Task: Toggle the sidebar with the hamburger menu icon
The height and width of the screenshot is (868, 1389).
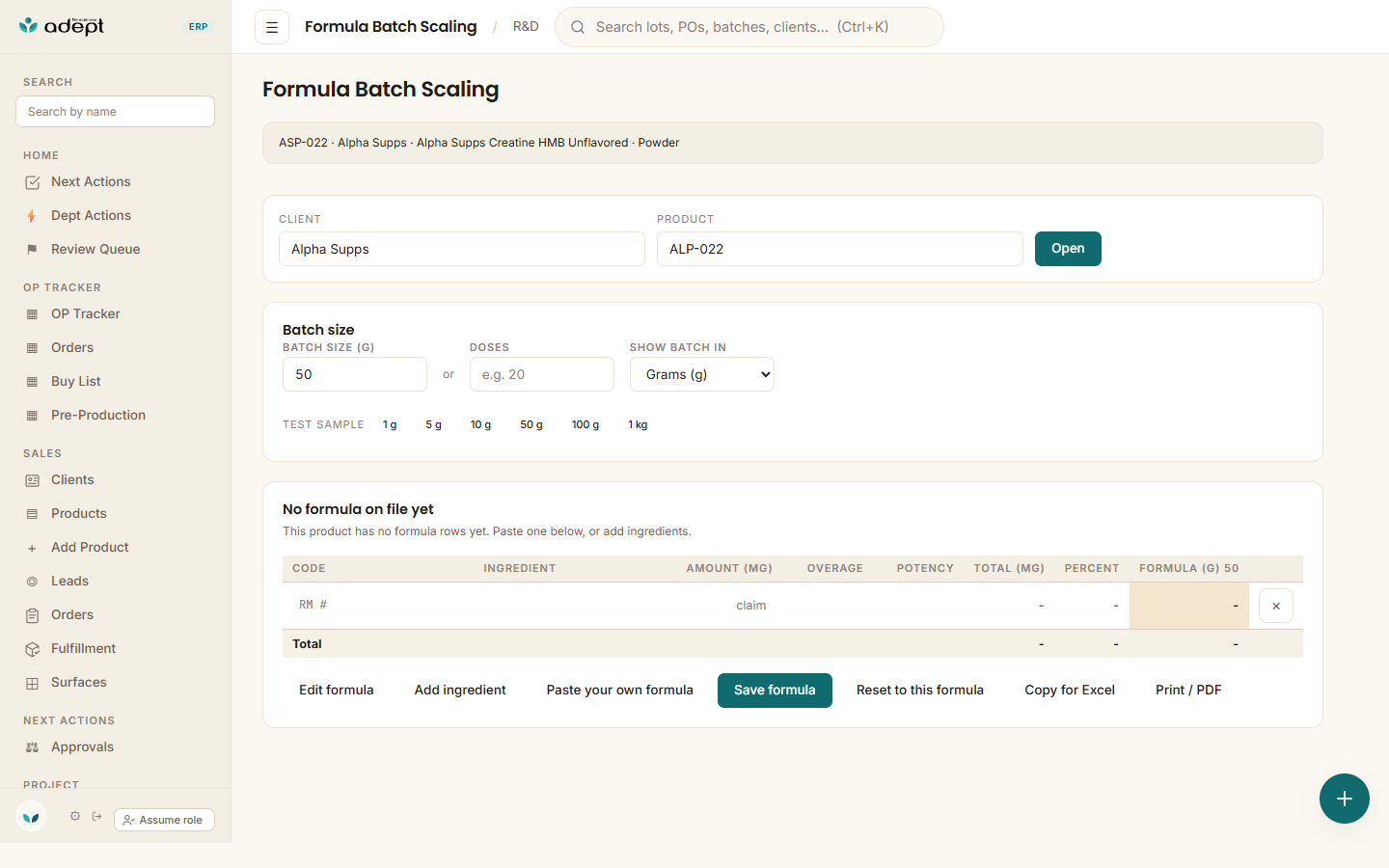Action: click(272, 27)
